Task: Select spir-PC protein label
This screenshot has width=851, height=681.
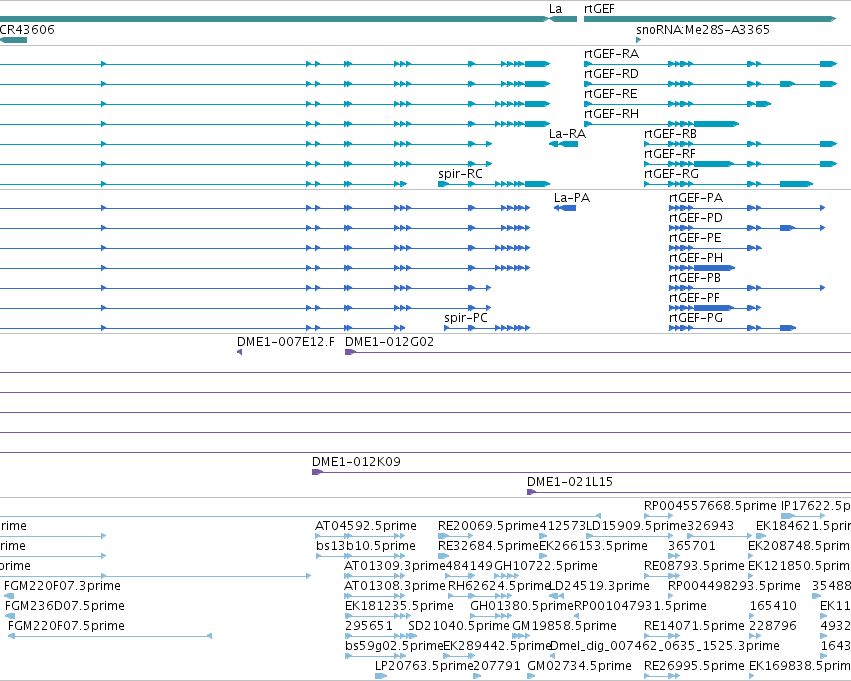Action: (x=466, y=319)
